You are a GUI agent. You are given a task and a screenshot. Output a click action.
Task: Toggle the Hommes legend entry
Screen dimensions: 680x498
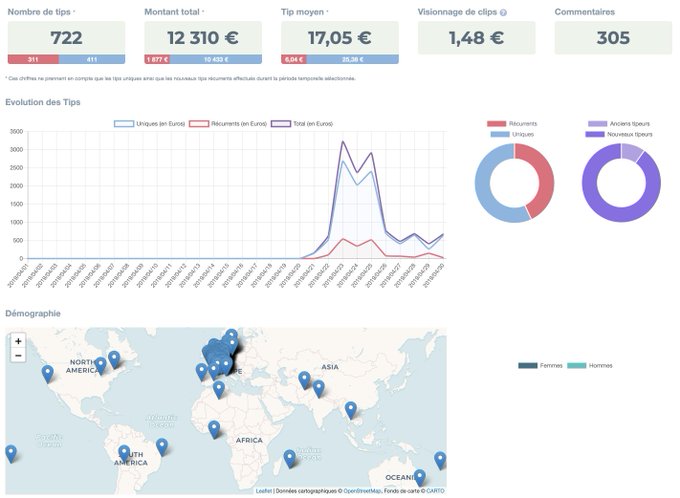(590, 366)
